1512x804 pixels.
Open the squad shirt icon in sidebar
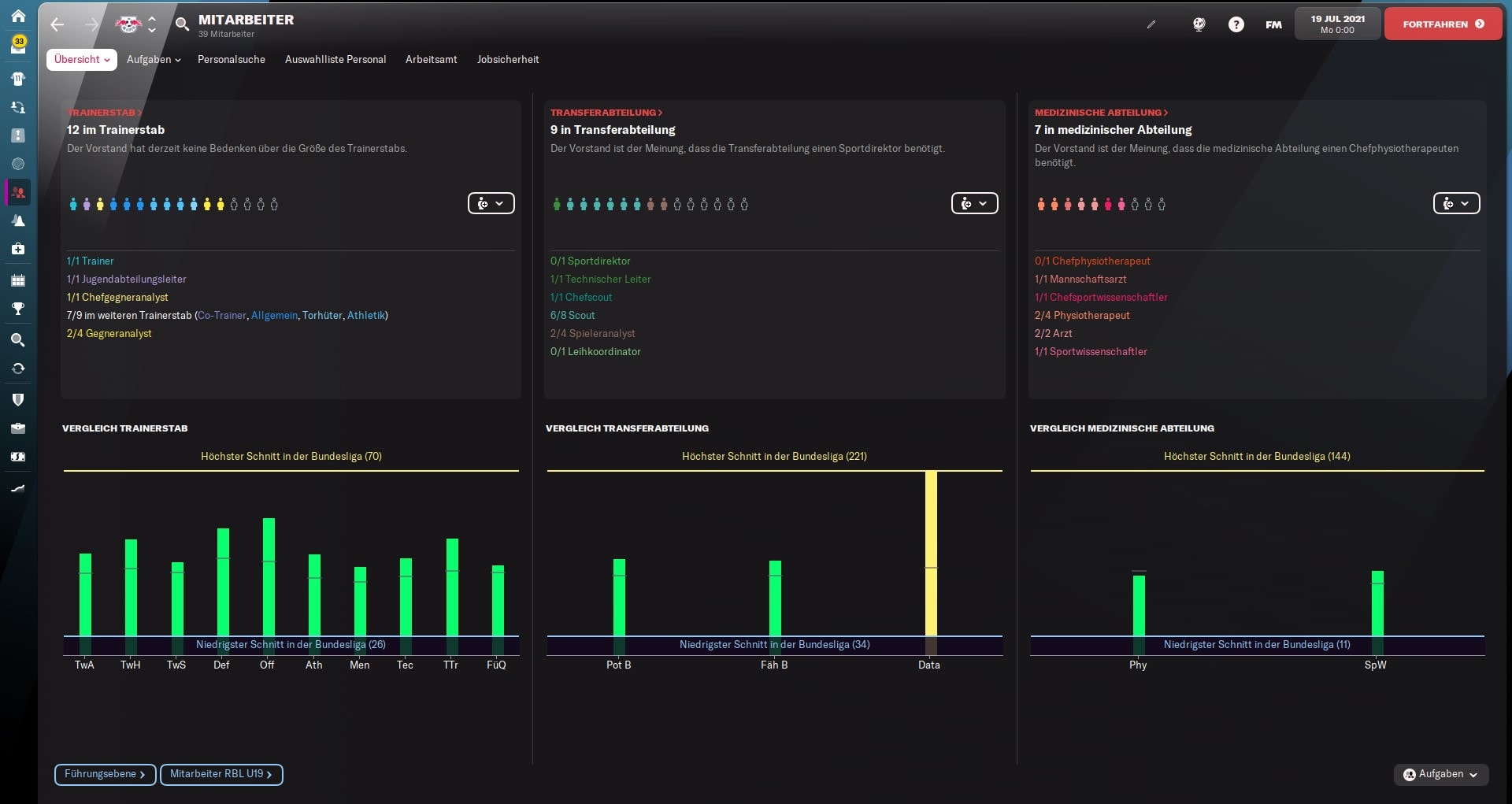18,79
